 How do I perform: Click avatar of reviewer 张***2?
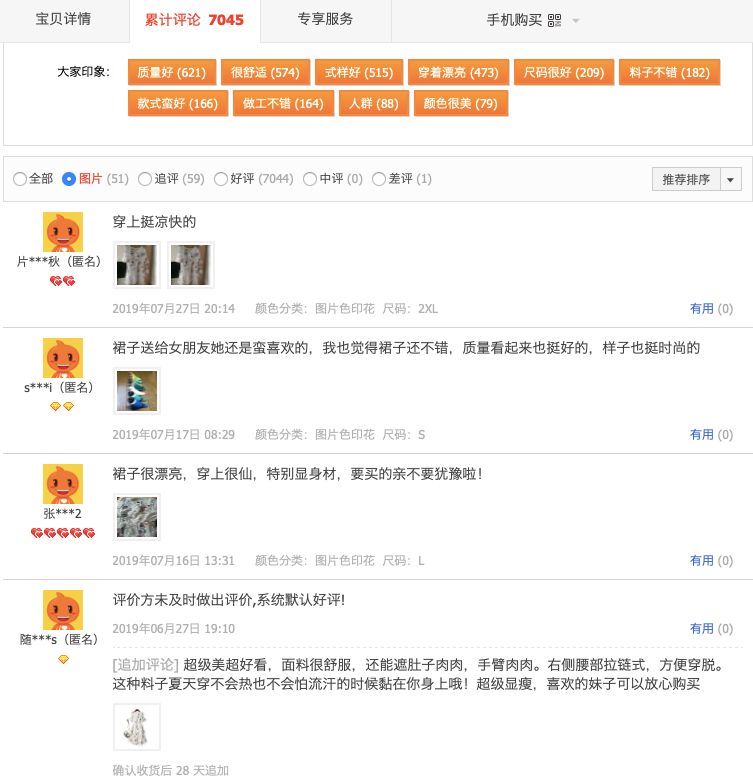63,483
